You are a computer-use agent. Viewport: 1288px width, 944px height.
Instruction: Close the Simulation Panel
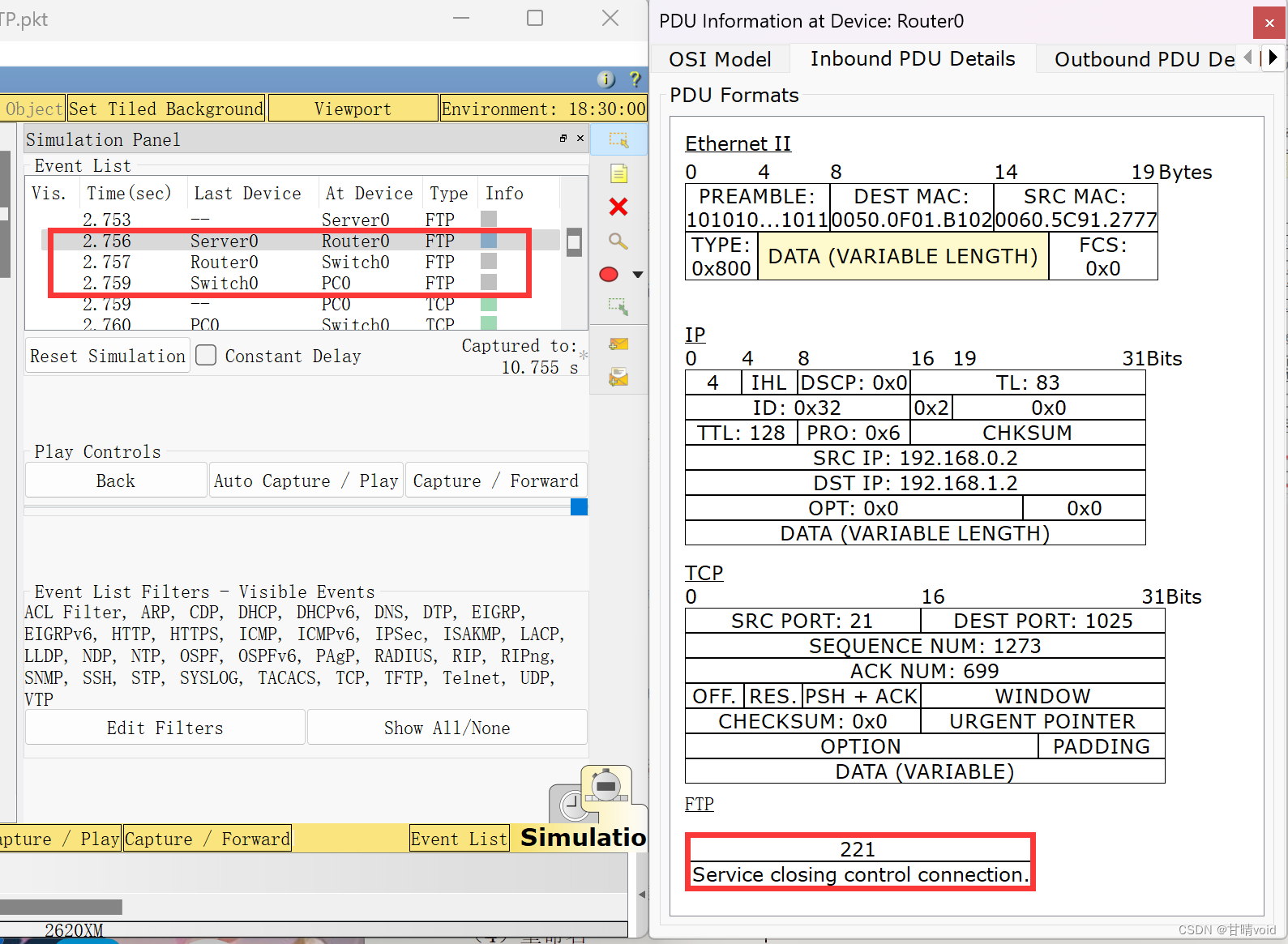point(580,139)
